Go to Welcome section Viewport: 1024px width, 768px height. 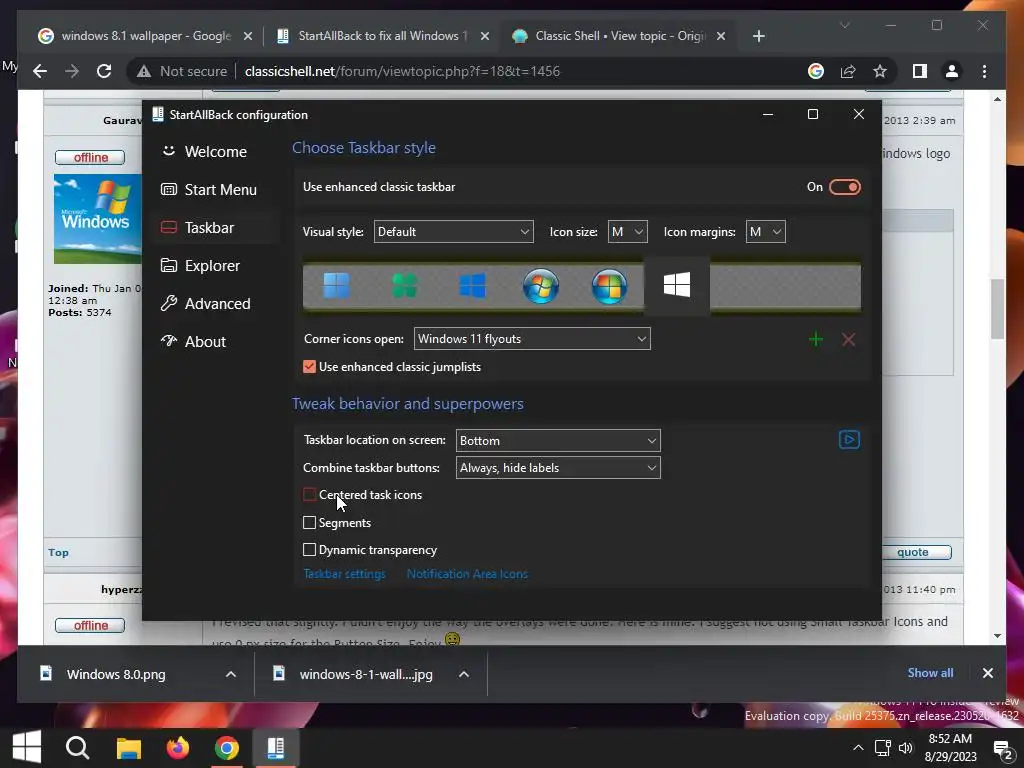tap(216, 152)
